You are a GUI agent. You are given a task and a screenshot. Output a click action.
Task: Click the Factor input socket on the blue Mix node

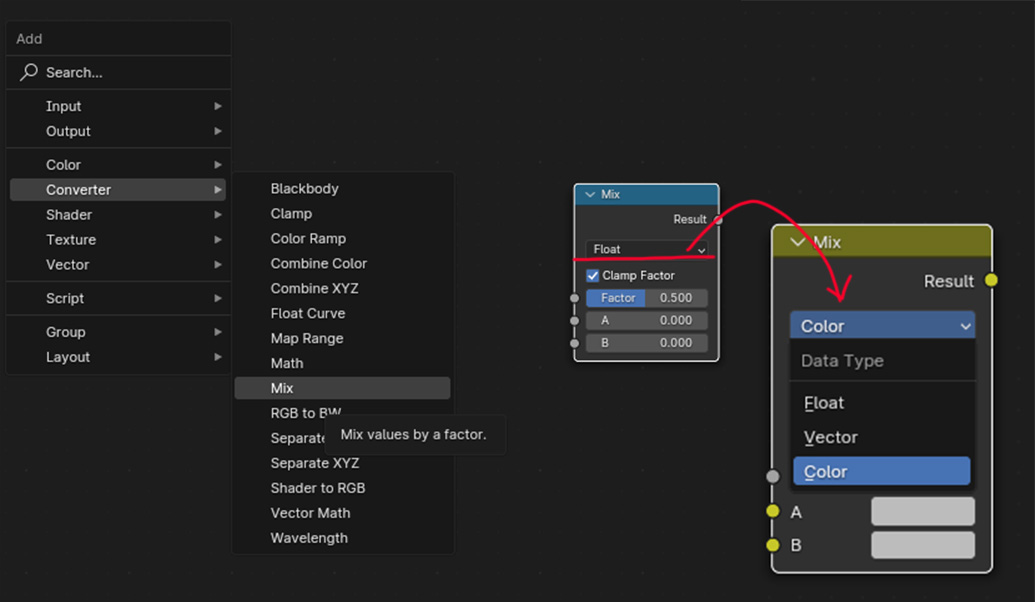tap(573, 297)
